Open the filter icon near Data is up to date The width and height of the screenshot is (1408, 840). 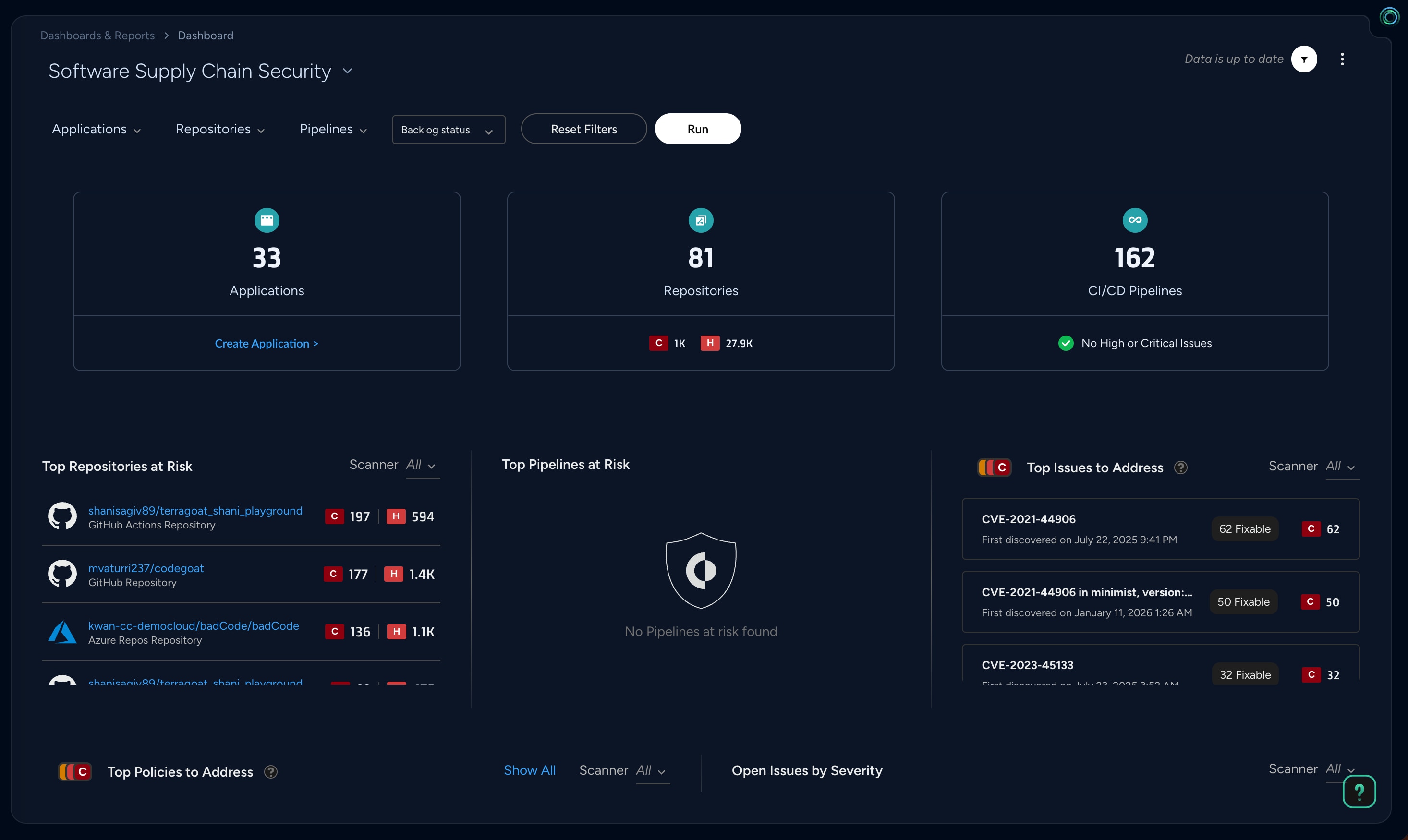(1304, 59)
